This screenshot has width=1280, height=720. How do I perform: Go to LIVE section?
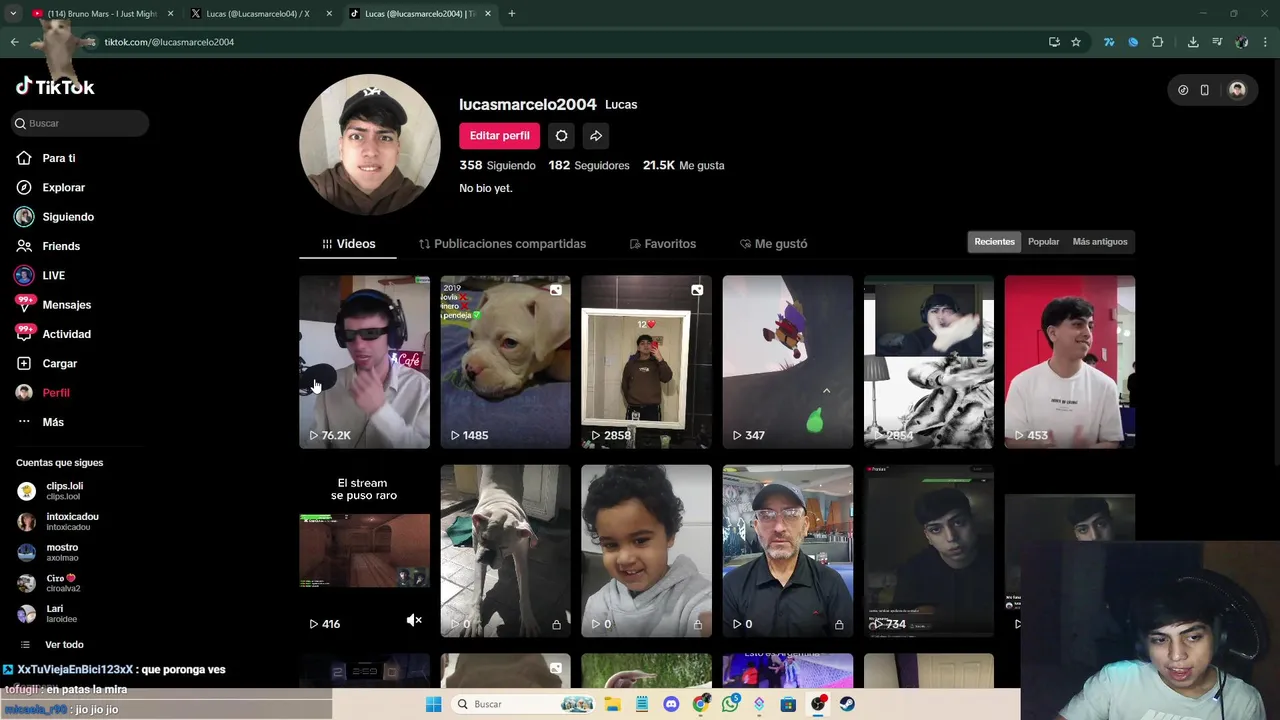pos(53,275)
